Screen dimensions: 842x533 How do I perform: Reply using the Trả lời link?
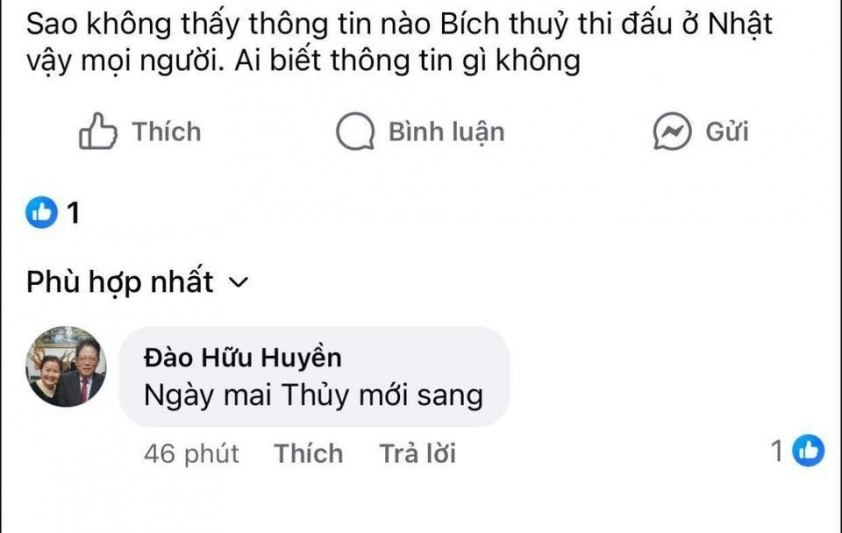click(418, 454)
